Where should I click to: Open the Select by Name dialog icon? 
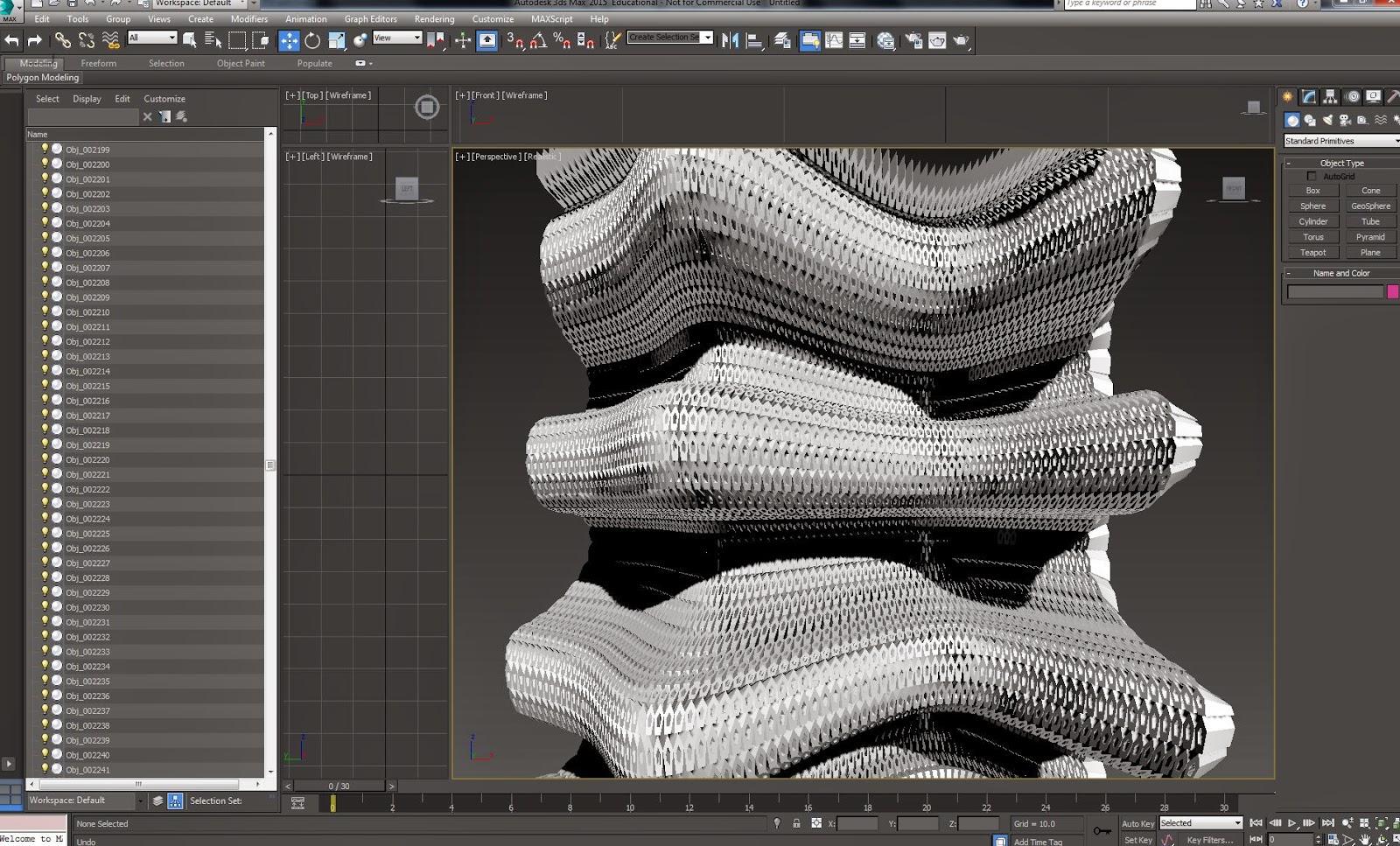point(213,40)
